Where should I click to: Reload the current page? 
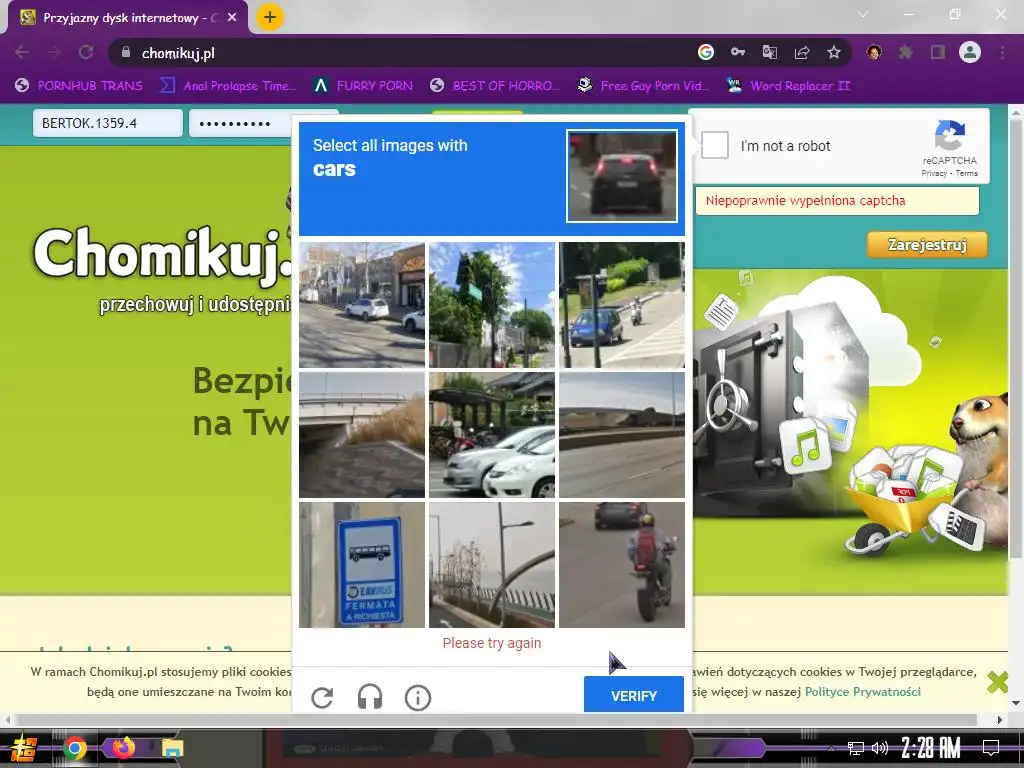pyautogui.click(x=86, y=52)
